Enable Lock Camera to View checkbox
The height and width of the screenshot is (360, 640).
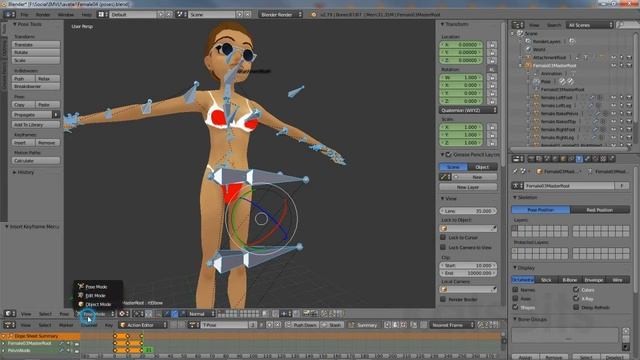443,247
